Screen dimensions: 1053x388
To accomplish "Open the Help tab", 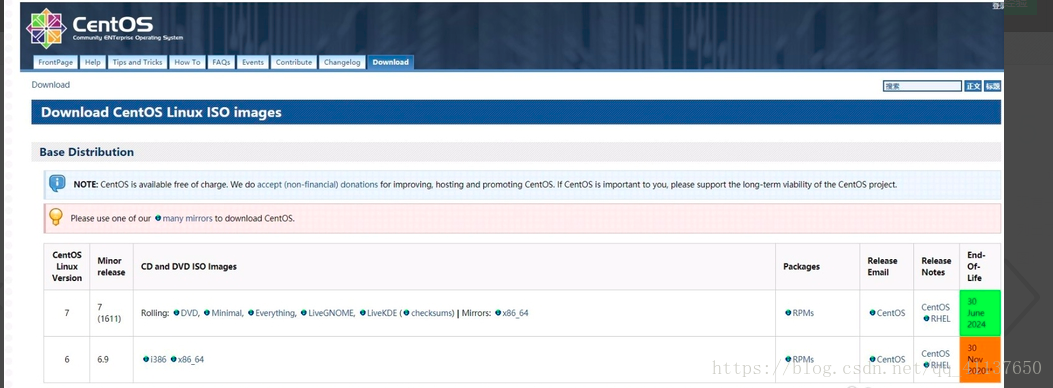I will [x=93, y=62].
